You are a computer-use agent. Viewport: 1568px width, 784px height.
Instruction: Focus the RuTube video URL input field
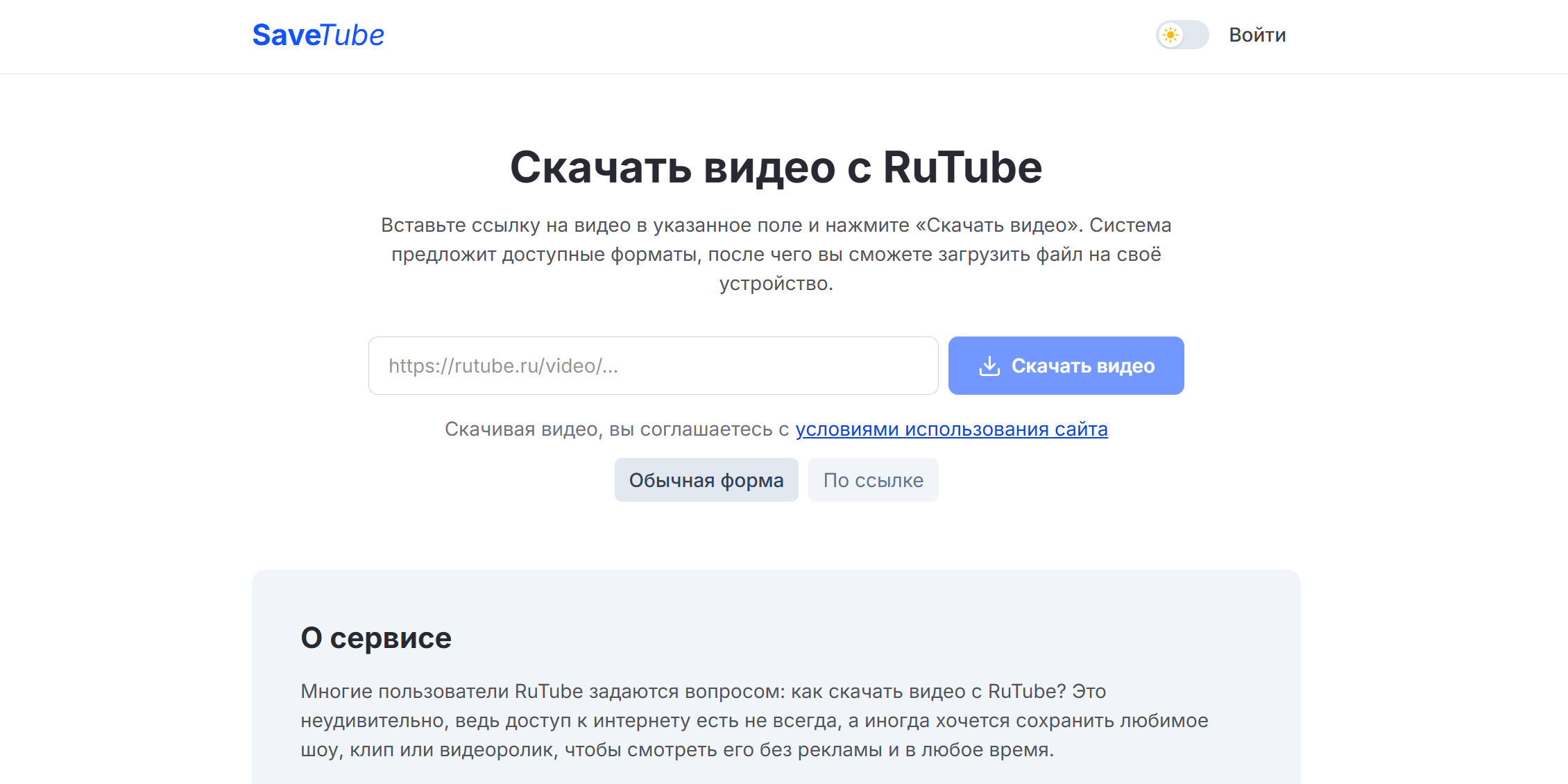click(653, 366)
